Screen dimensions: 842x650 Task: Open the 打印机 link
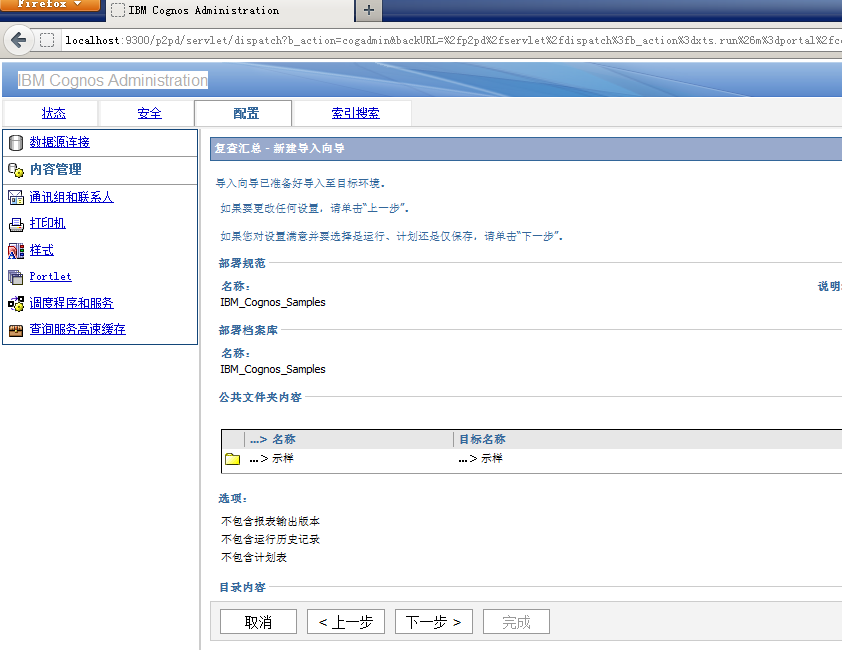point(48,223)
